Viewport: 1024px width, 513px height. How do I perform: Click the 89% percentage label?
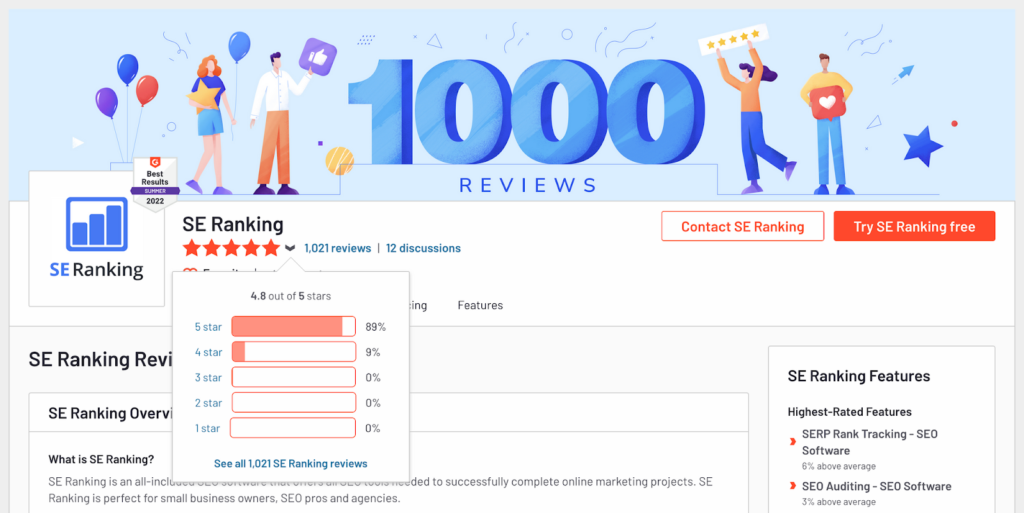[376, 327]
